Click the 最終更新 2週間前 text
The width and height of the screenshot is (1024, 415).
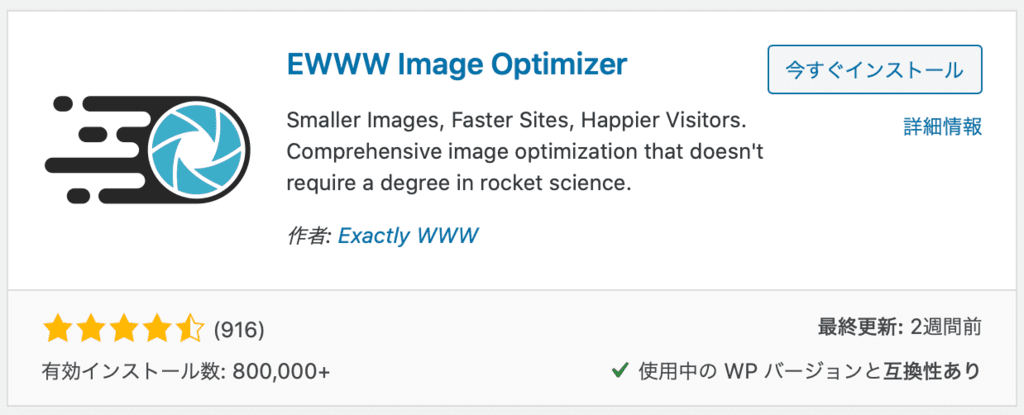[x=898, y=328]
